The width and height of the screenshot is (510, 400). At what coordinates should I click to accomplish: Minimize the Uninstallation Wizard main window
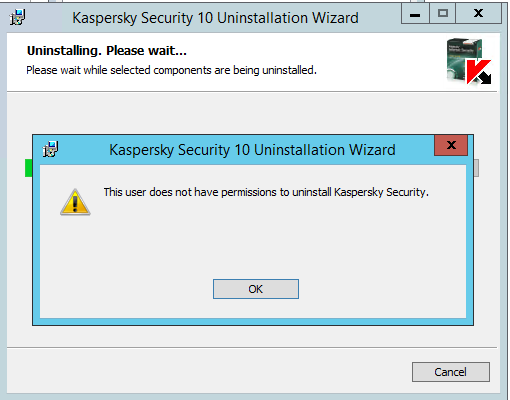pos(415,14)
